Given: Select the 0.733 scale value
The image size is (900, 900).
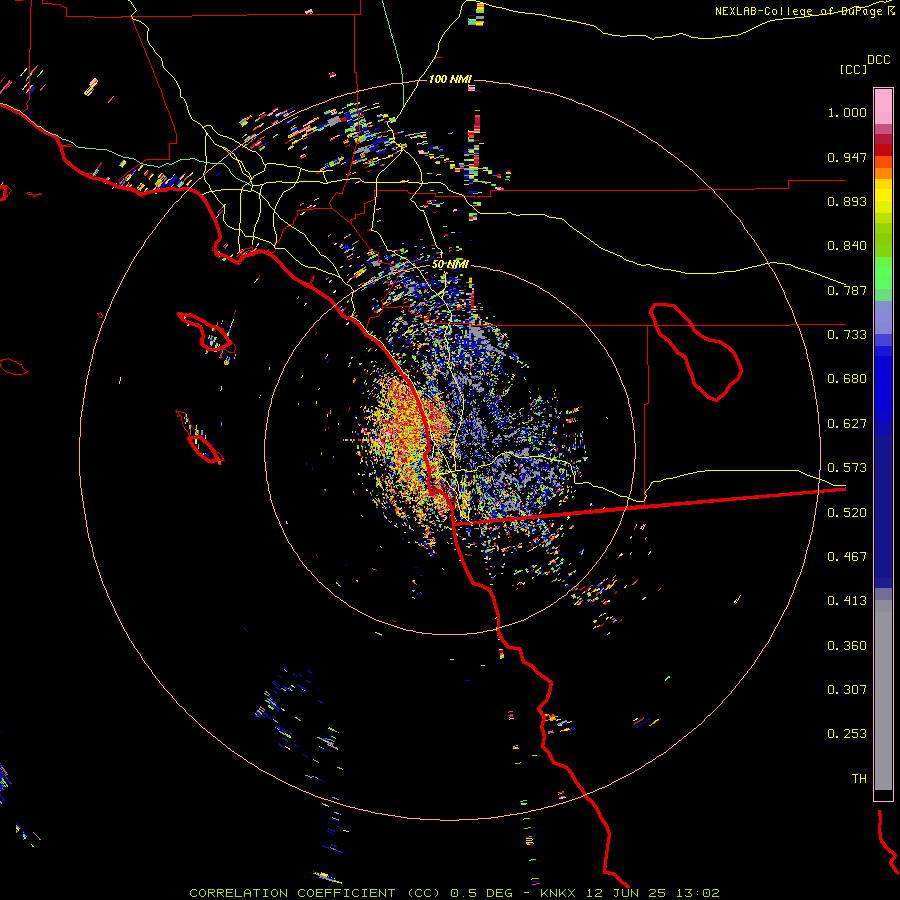Looking at the screenshot, I should (847, 335).
